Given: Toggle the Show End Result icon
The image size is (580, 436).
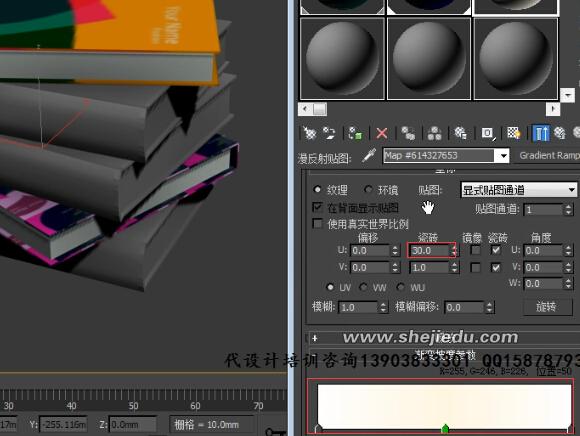Looking at the screenshot, I should coord(540,133).
